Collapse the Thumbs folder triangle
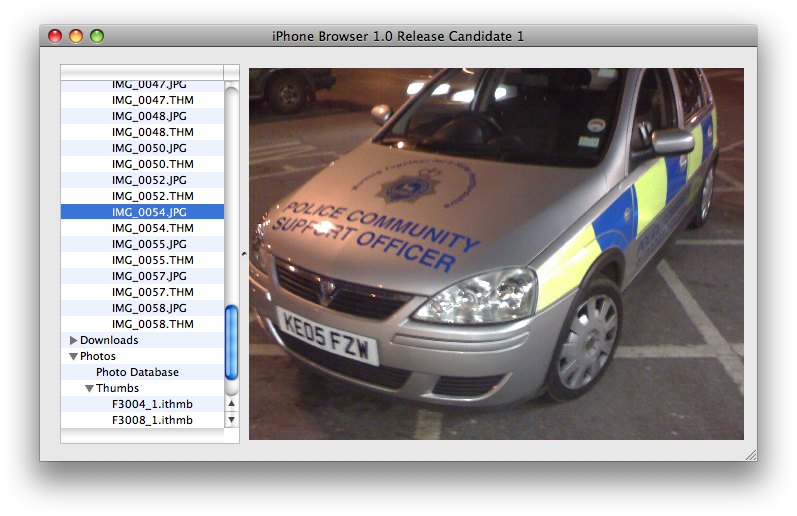797x516 pixels. pyautogui.click(x=90, y=388)
